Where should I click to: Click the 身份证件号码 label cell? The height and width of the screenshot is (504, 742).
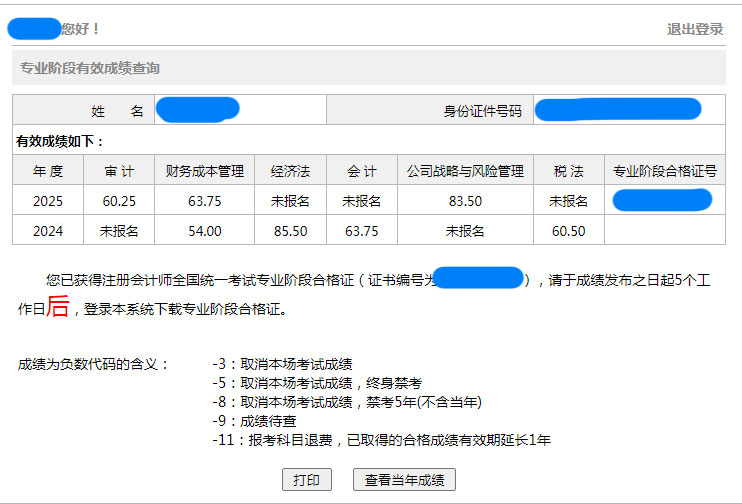pos(483,111)
